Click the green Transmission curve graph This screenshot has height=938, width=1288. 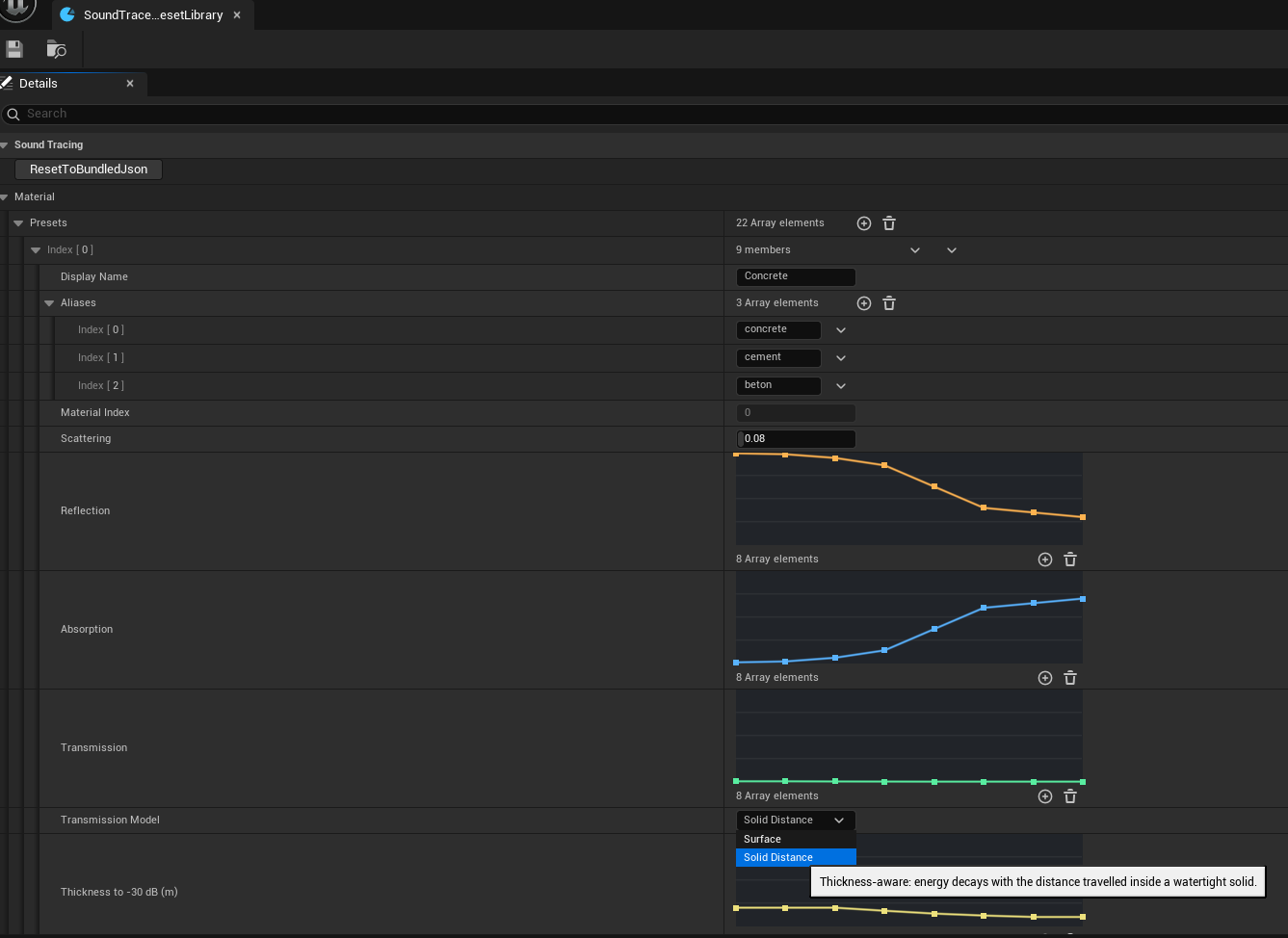coord(909,737)
